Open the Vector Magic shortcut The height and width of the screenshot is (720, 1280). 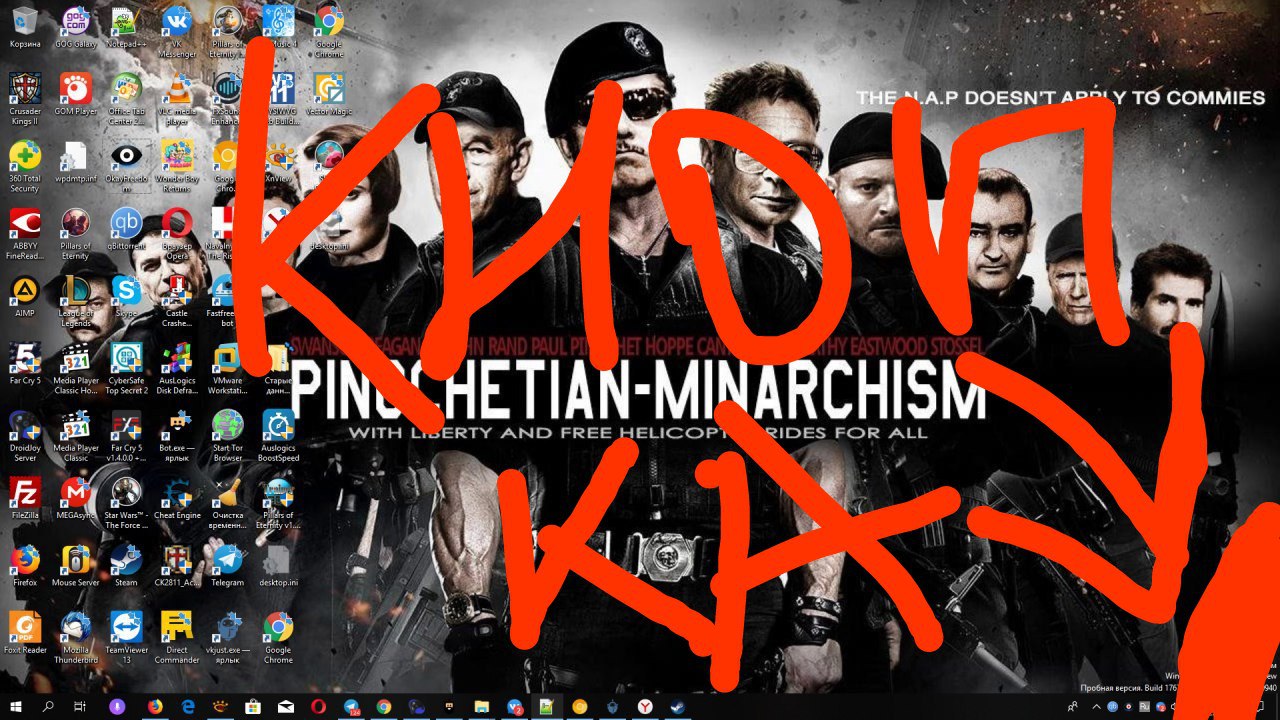[x=329, y=93]
